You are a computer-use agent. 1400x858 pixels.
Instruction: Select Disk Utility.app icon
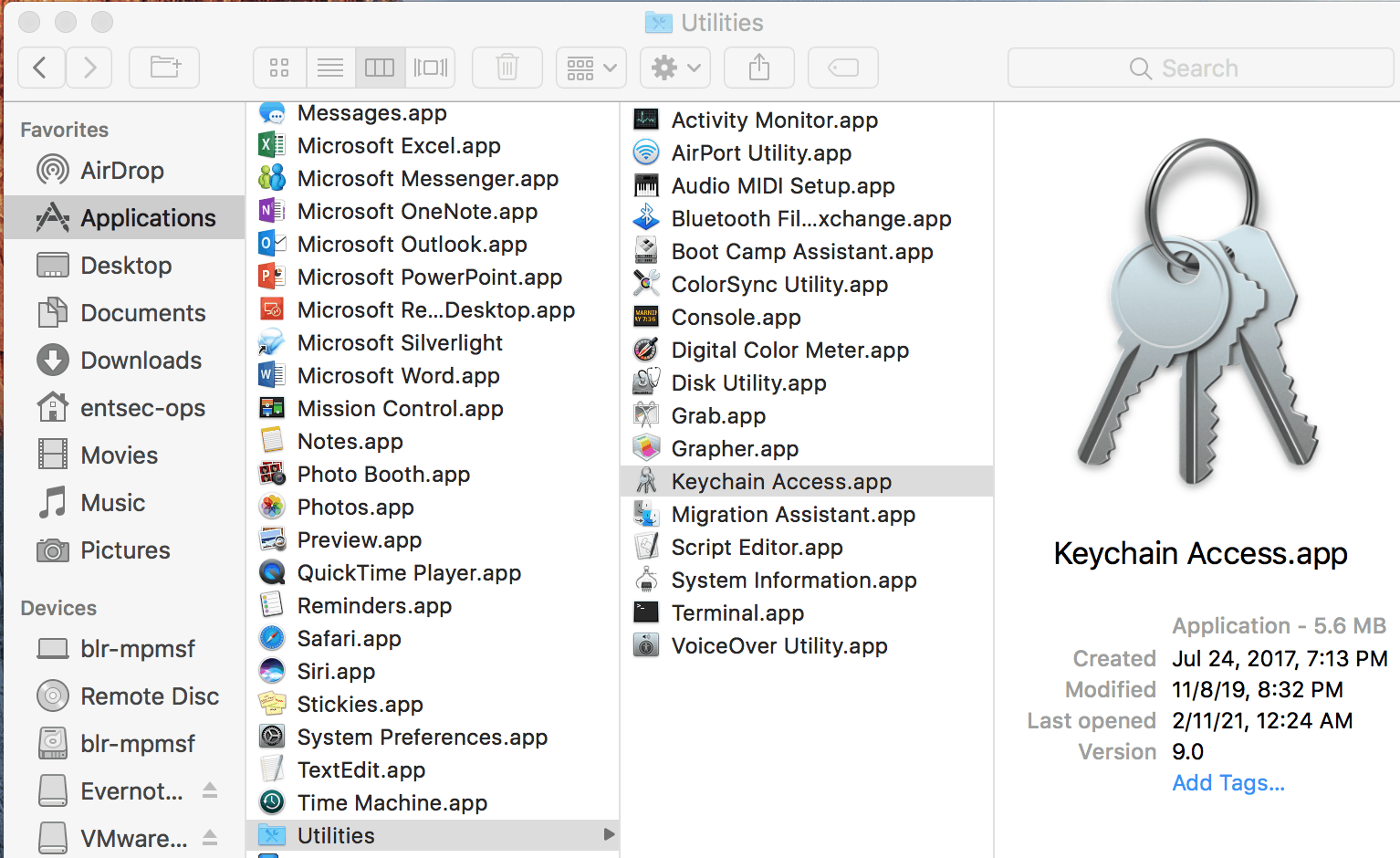pyautogui.click(x=646, y=383)
